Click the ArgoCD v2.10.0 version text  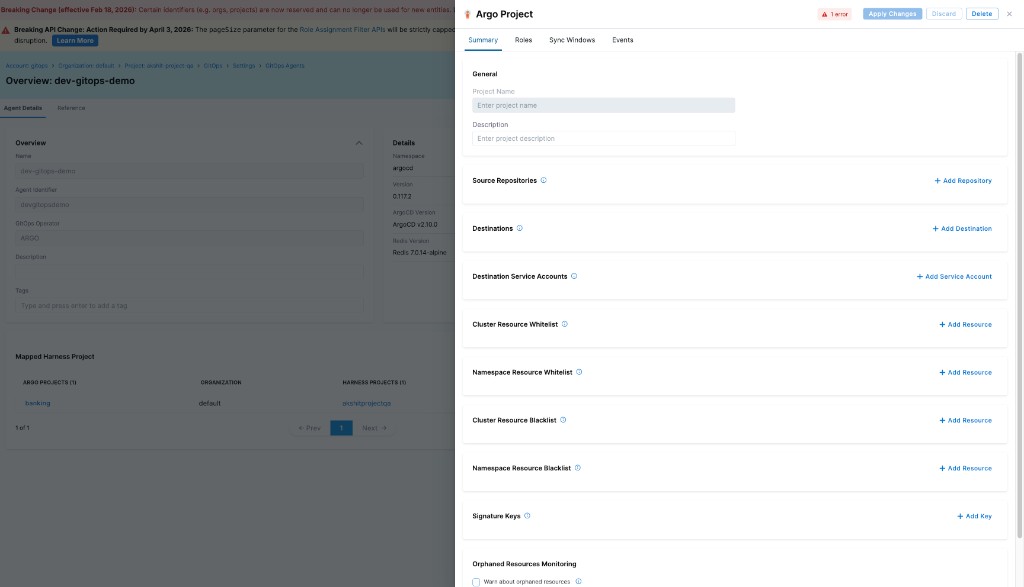tap(415, 225)
